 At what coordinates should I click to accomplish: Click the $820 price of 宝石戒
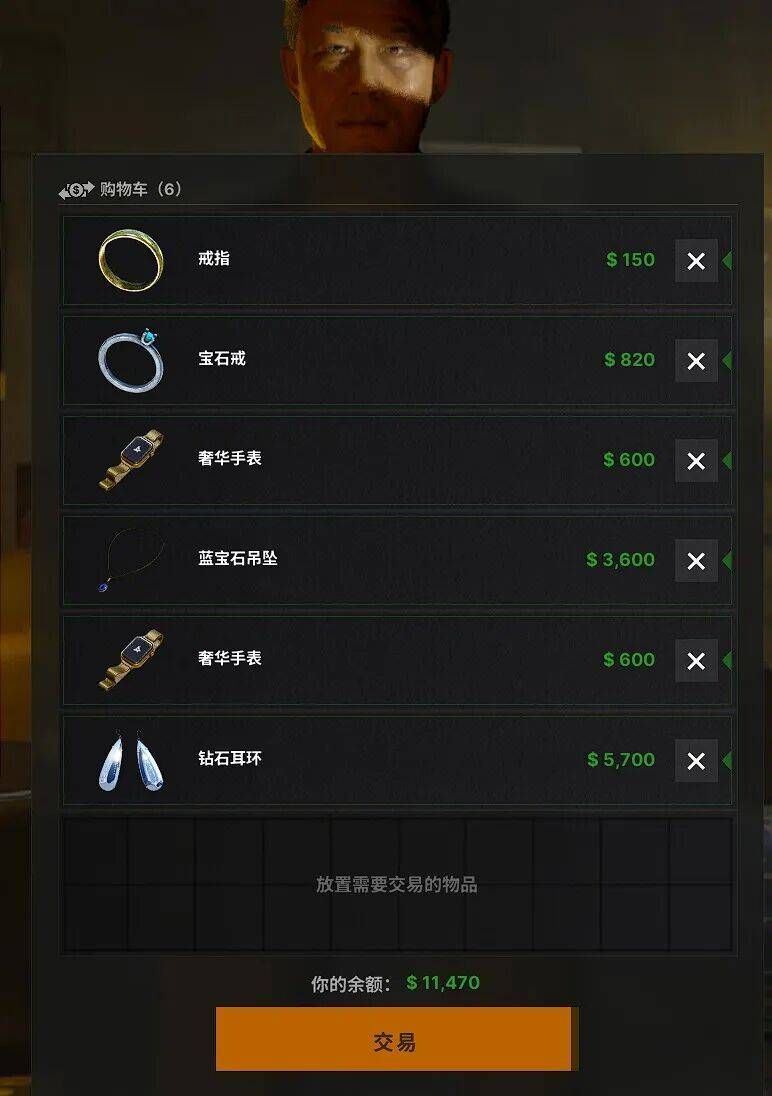(629, 360)
